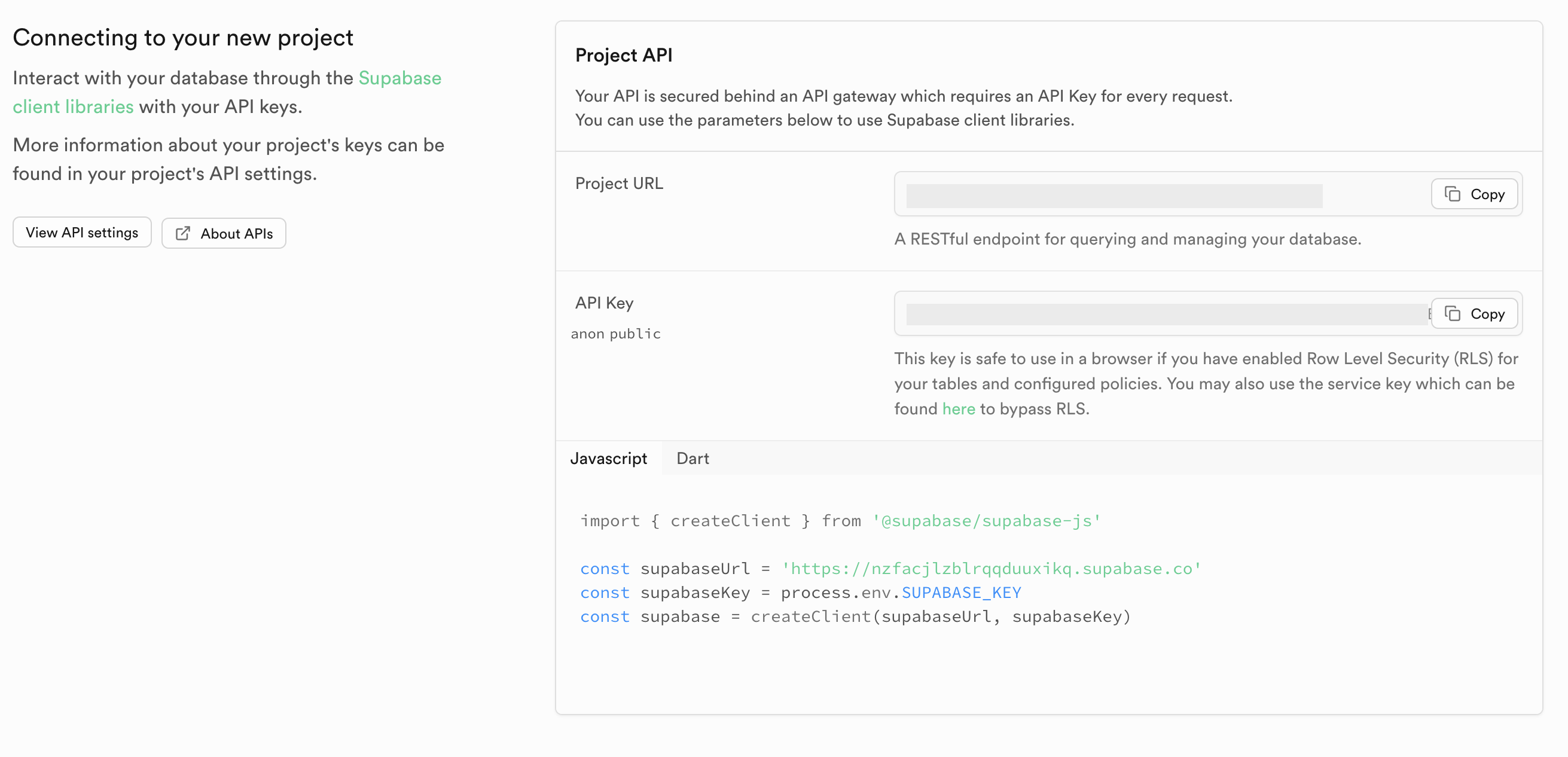Switch to the Dart tab
The image size is (1568, 757).
point(692,458)
